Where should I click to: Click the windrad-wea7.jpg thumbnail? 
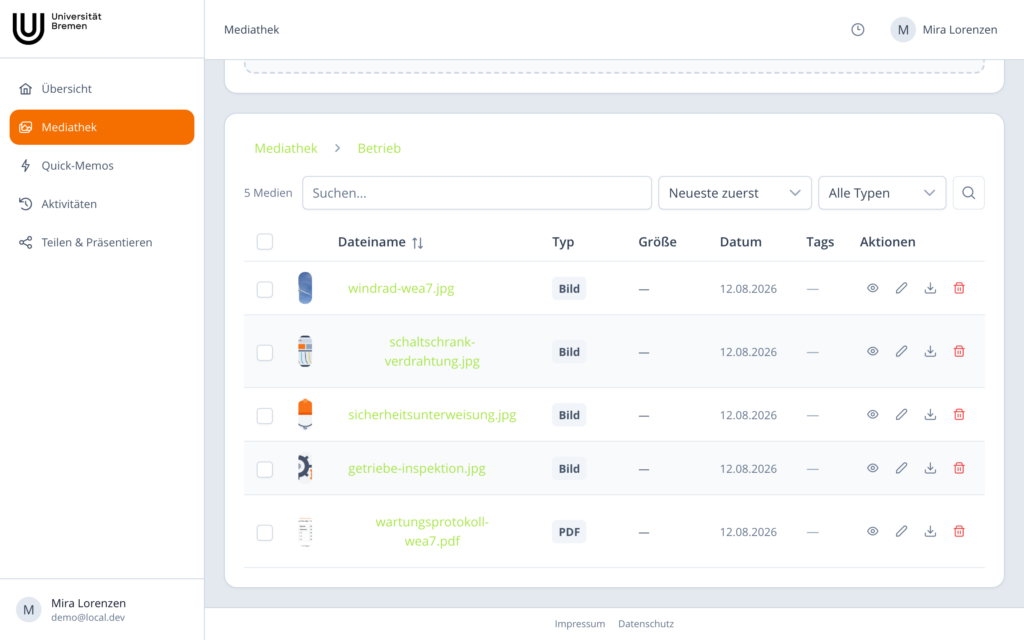[305, 288]
